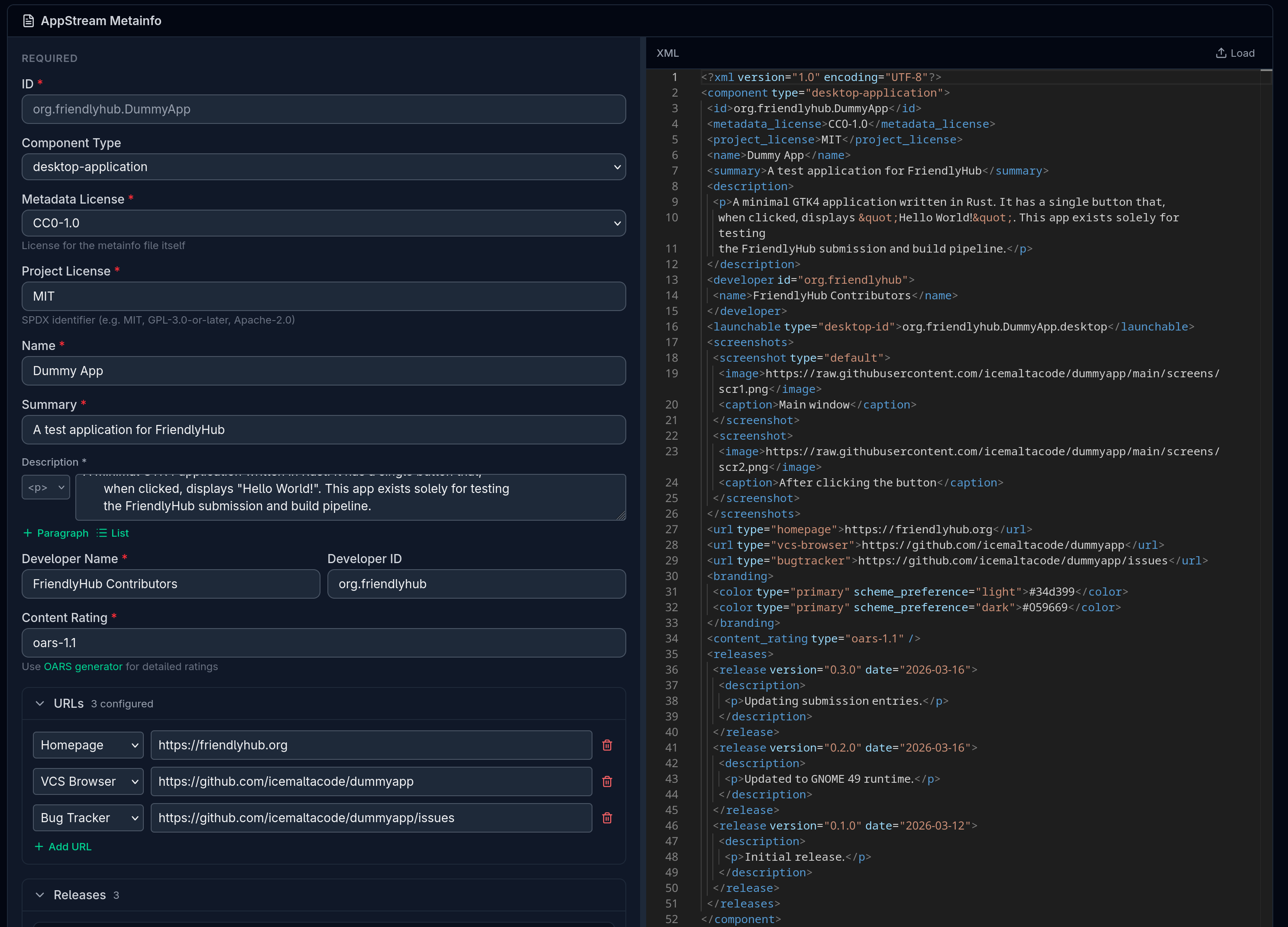Insert a List block in the description
Screen dimensions: 1288x927
(112, 533)
